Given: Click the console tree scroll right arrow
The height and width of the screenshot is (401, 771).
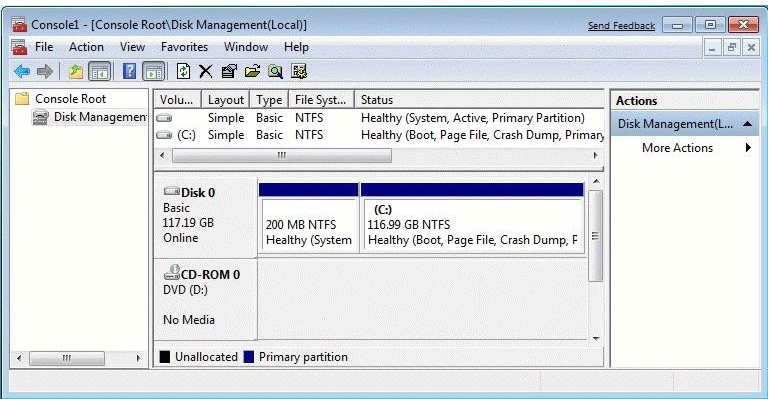Looking at the screenshot, I should point(139,358).
